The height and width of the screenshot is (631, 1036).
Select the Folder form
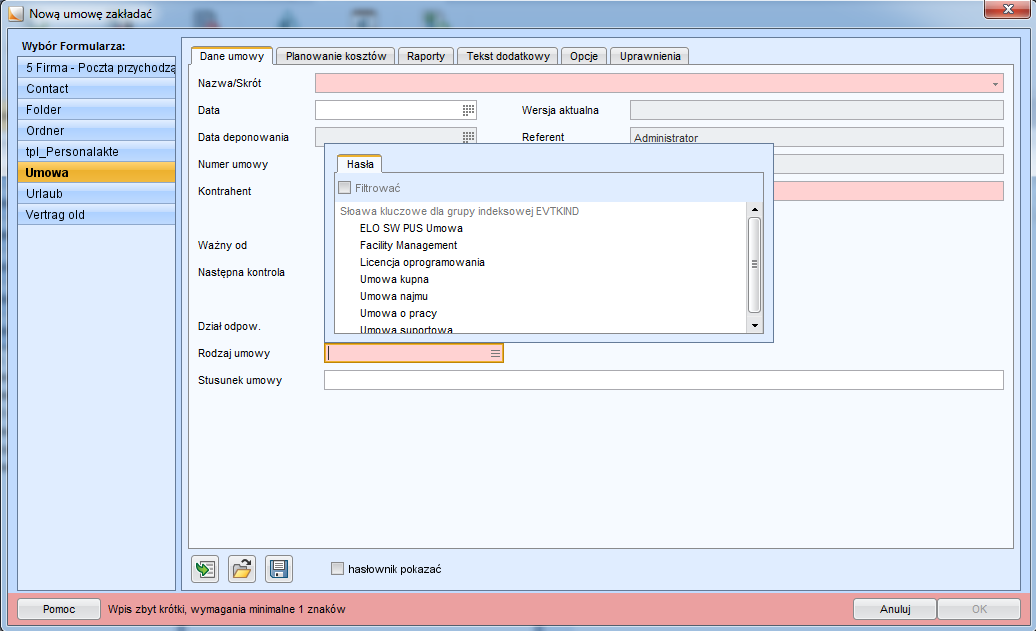coord(96,110)
